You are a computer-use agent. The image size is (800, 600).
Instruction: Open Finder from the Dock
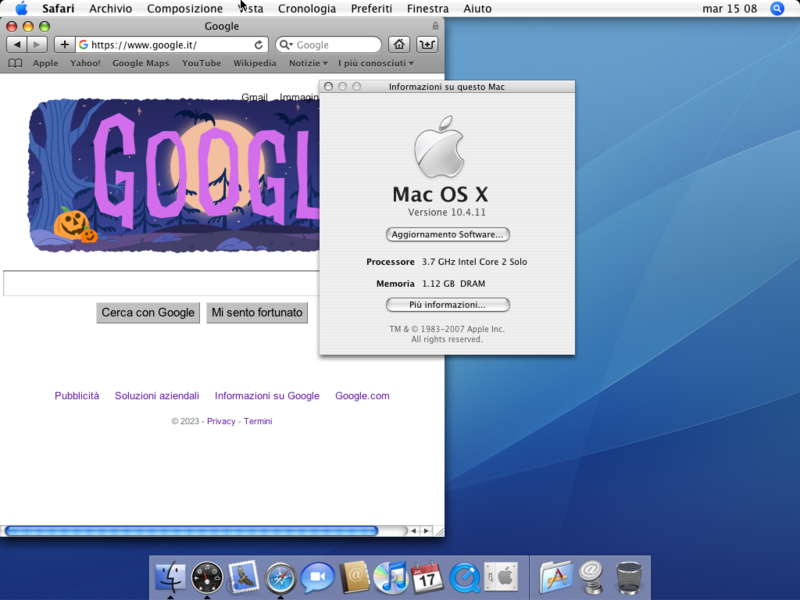tap(171, 577)
